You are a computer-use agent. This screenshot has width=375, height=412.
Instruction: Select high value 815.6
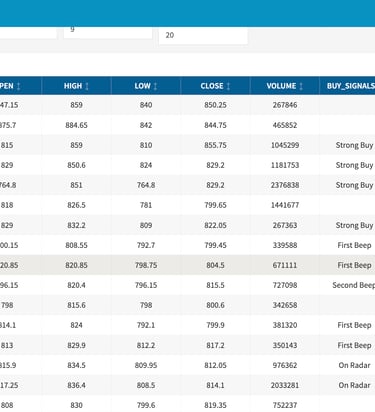click(x=76, y=305)
